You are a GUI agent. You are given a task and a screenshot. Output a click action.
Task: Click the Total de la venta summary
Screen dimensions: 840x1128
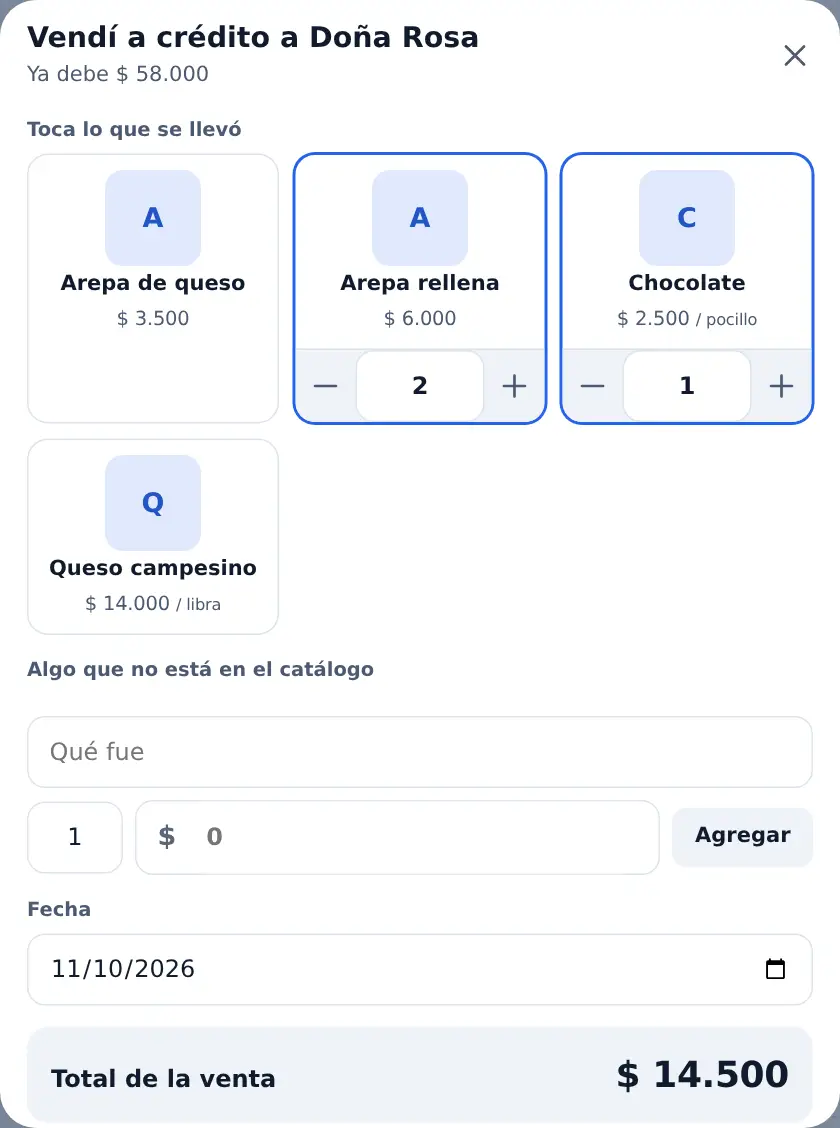[x=420, y=1075]
